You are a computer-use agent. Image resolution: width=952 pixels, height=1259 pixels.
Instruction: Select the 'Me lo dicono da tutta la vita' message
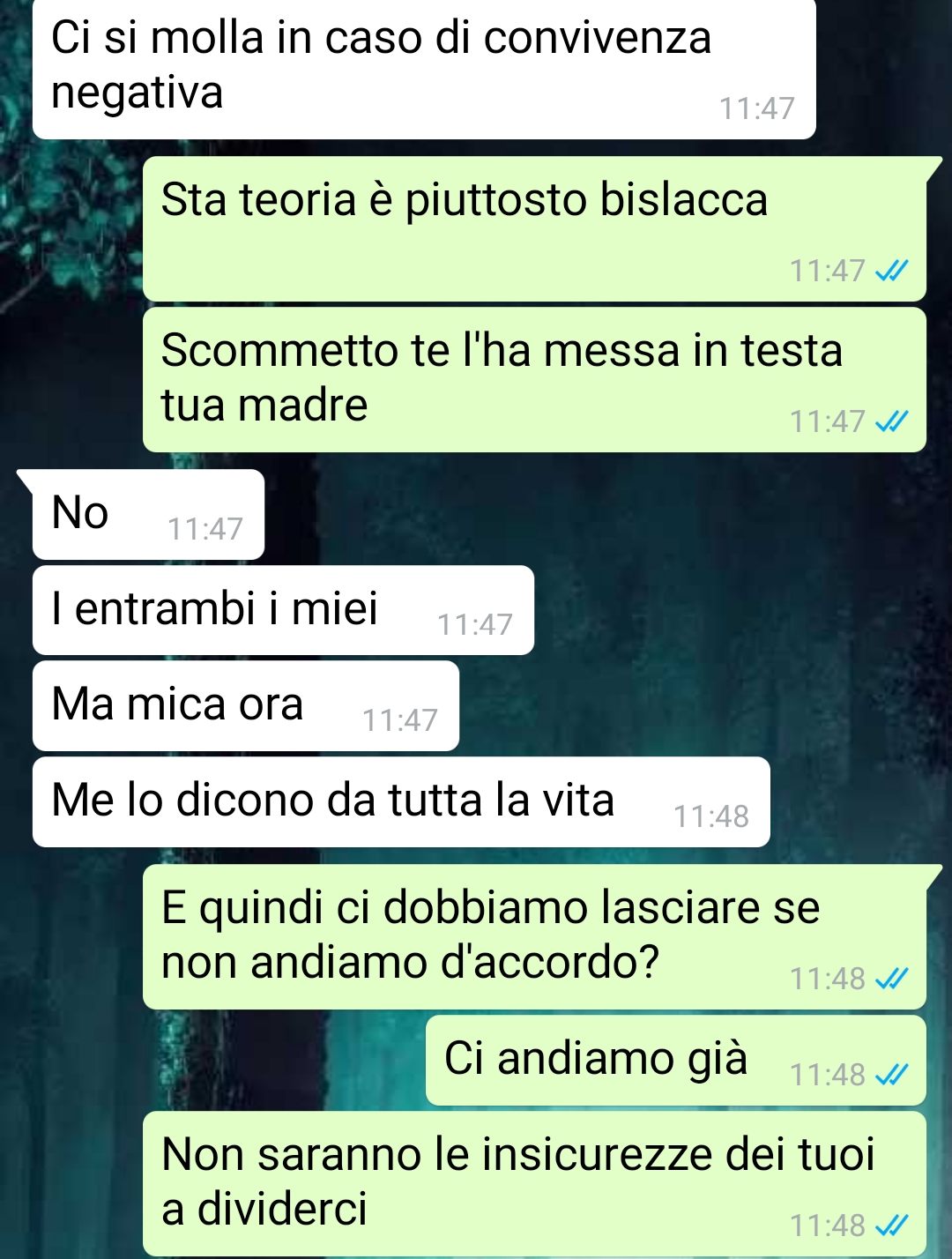(x=401, y=802)
